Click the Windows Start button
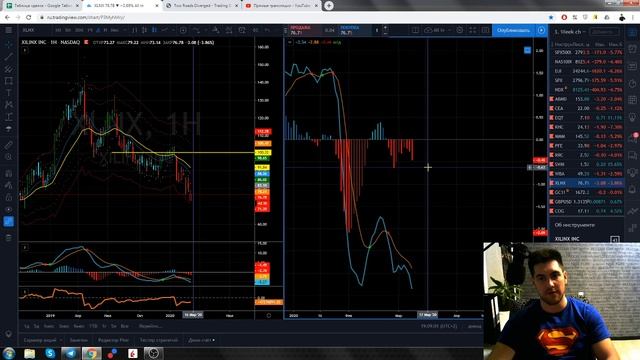640x360 pixels. (9, 353)
